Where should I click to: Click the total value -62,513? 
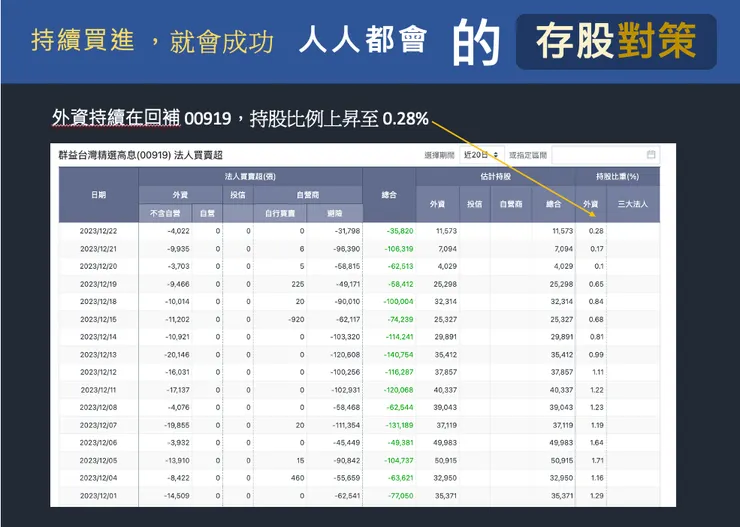pyautogui.click(x=400, y=266)
